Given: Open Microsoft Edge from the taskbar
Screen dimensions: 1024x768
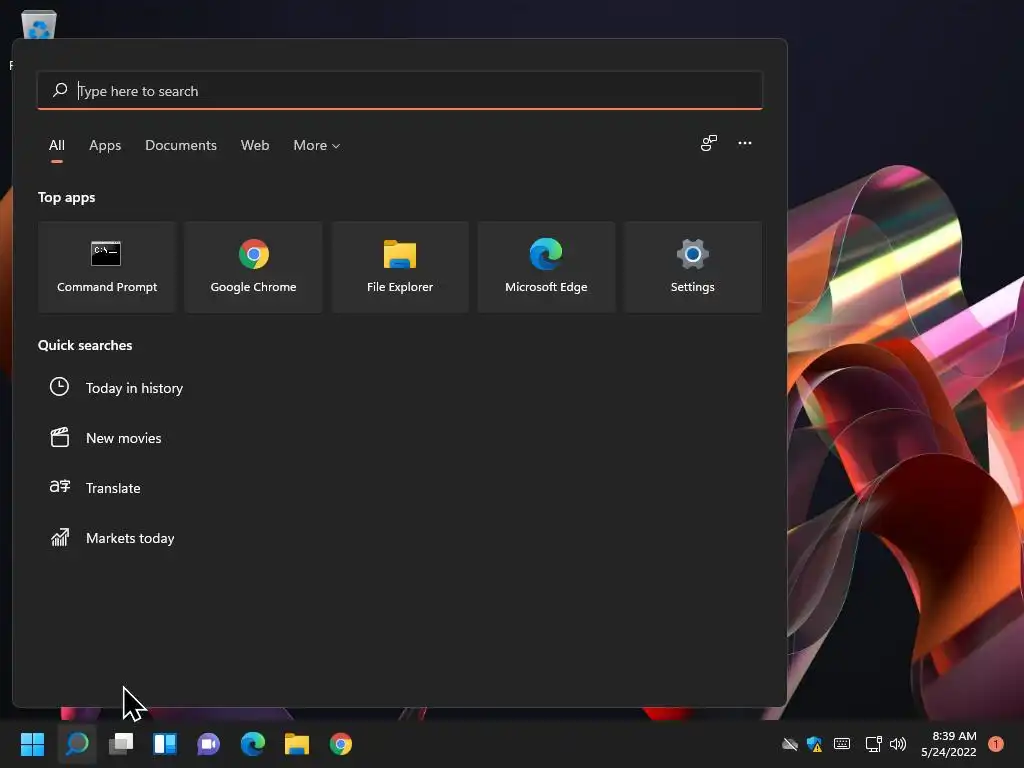Looking at the screenshot, I should (x=253, y=744).
